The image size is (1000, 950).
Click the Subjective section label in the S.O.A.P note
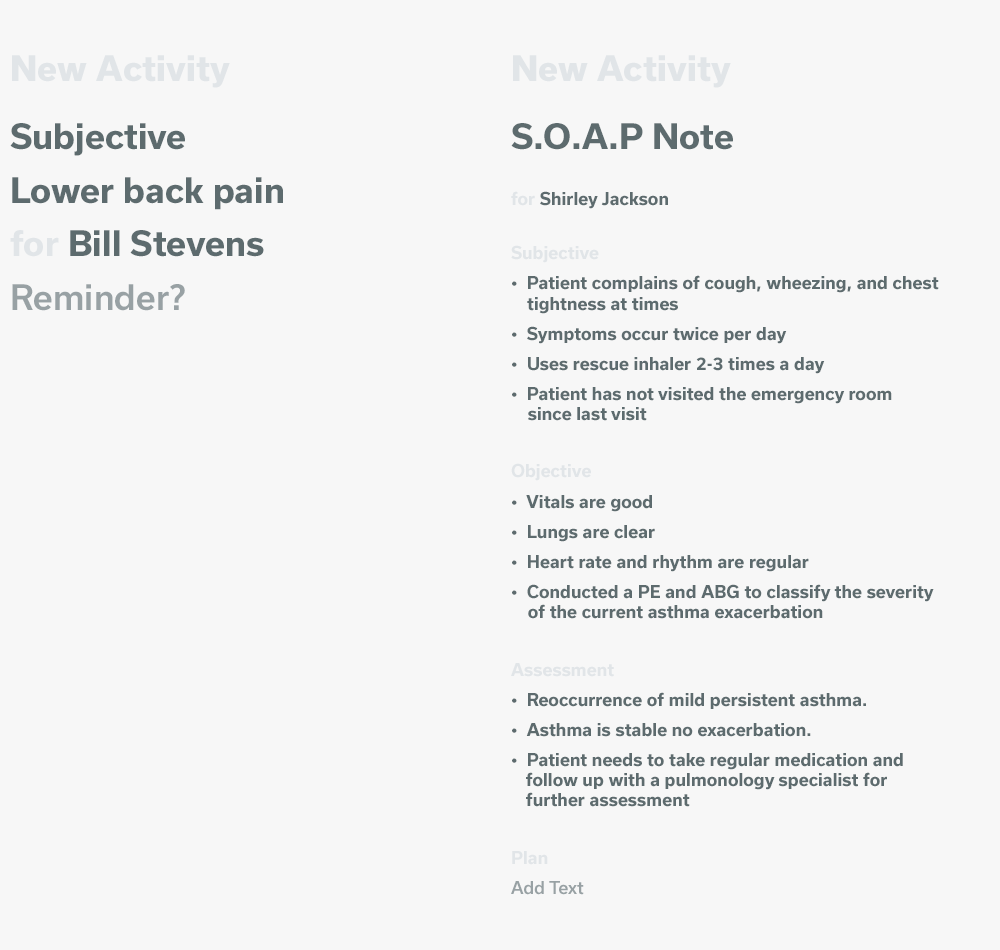(x=555, y=253)
